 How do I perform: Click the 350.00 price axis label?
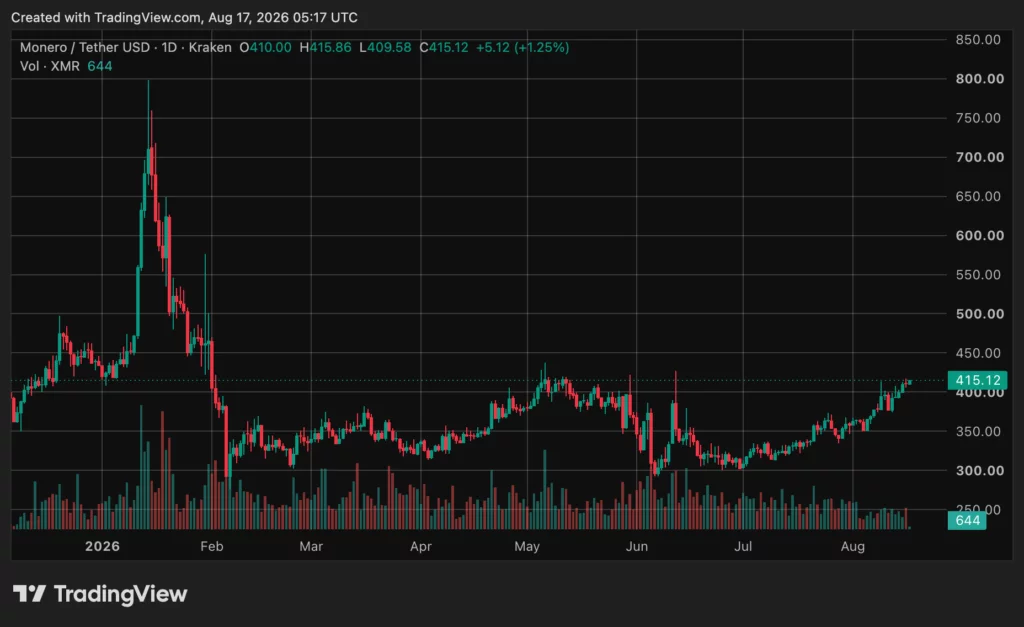coord(978,432)
